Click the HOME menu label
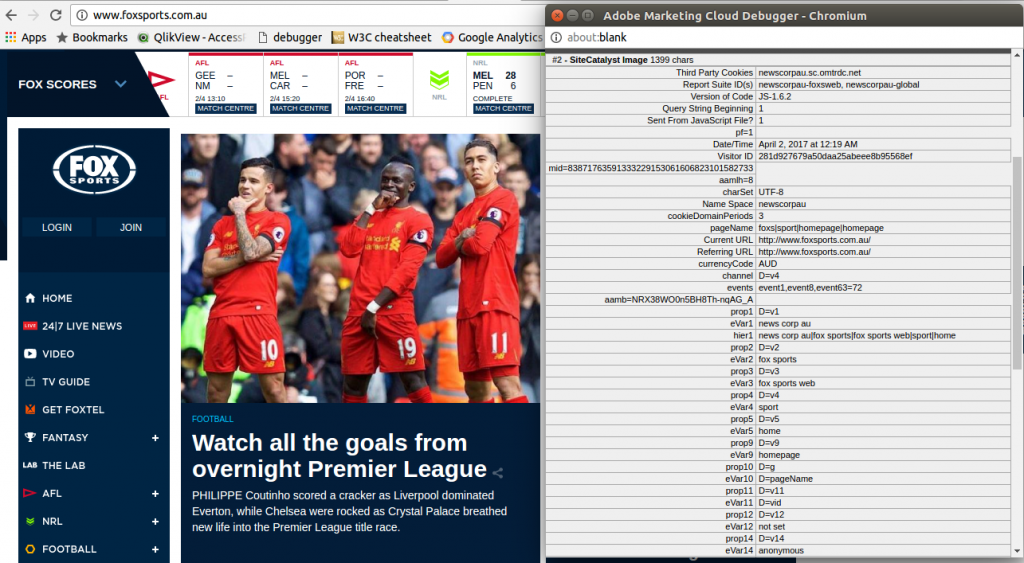 click(x=57, y=298)
